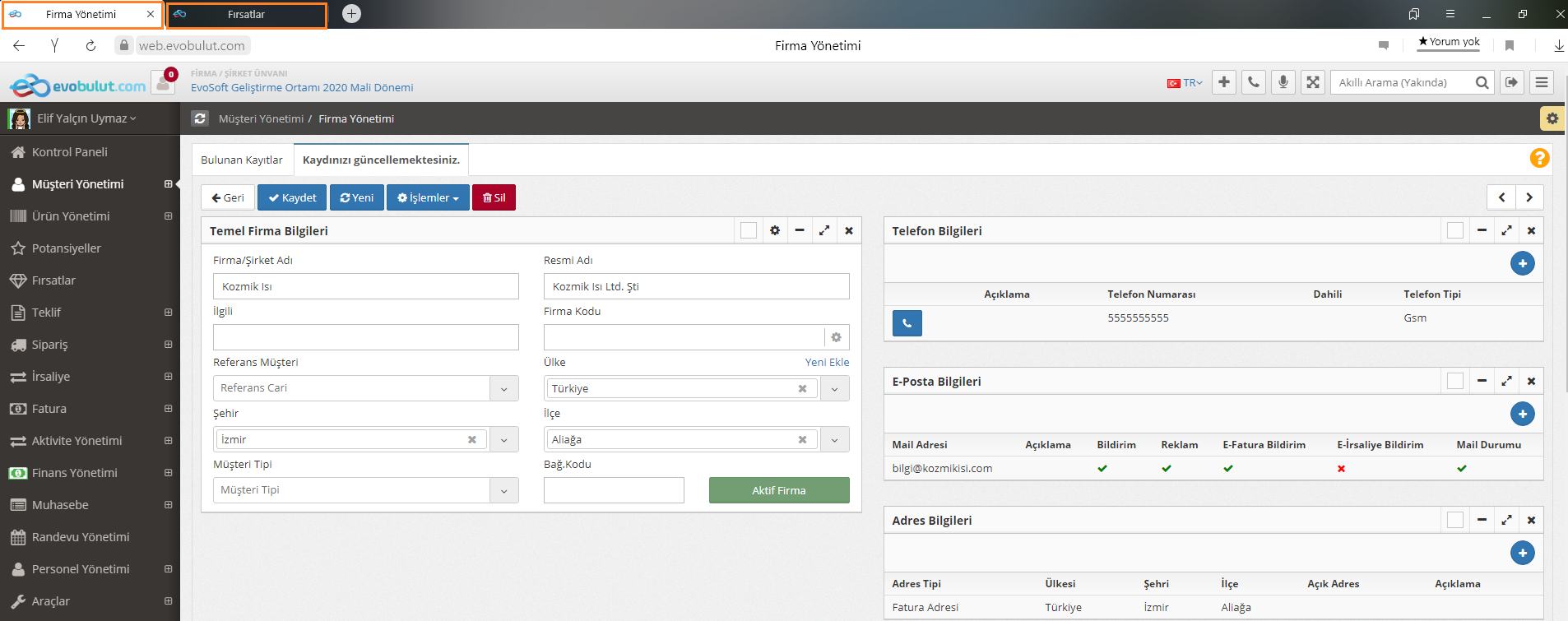Click the phone call icon in top toolbar

(1253, 82)
